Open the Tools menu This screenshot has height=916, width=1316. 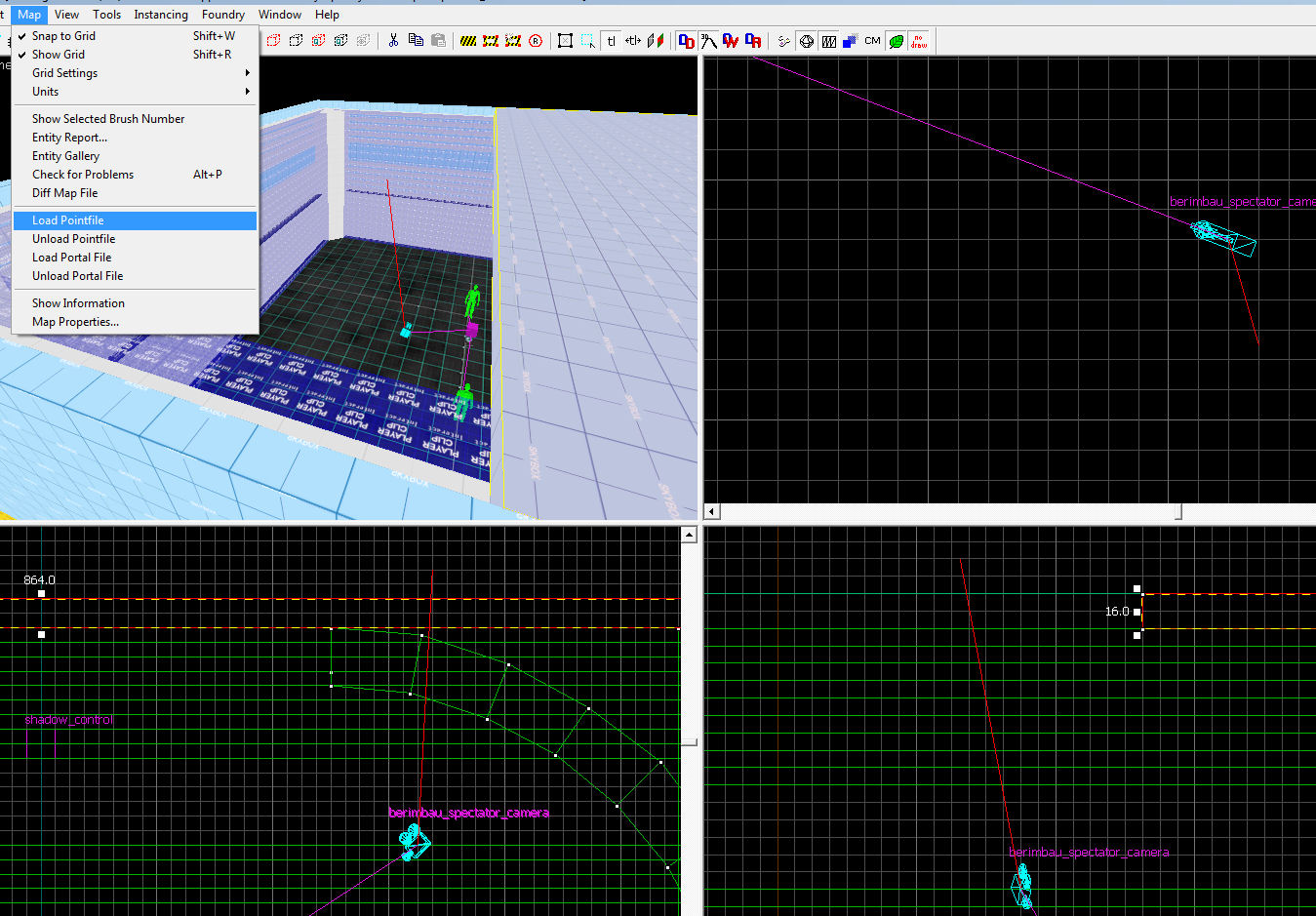[106, 15]
